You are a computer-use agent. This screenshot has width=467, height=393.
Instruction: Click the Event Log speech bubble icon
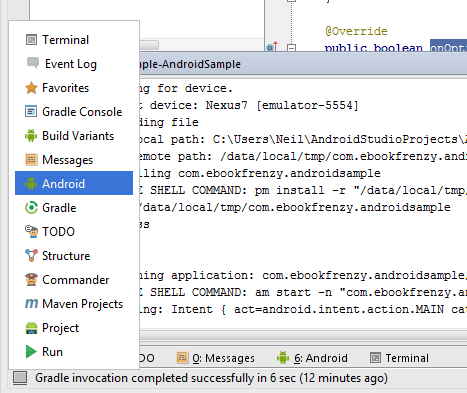[x=33, y=63]
